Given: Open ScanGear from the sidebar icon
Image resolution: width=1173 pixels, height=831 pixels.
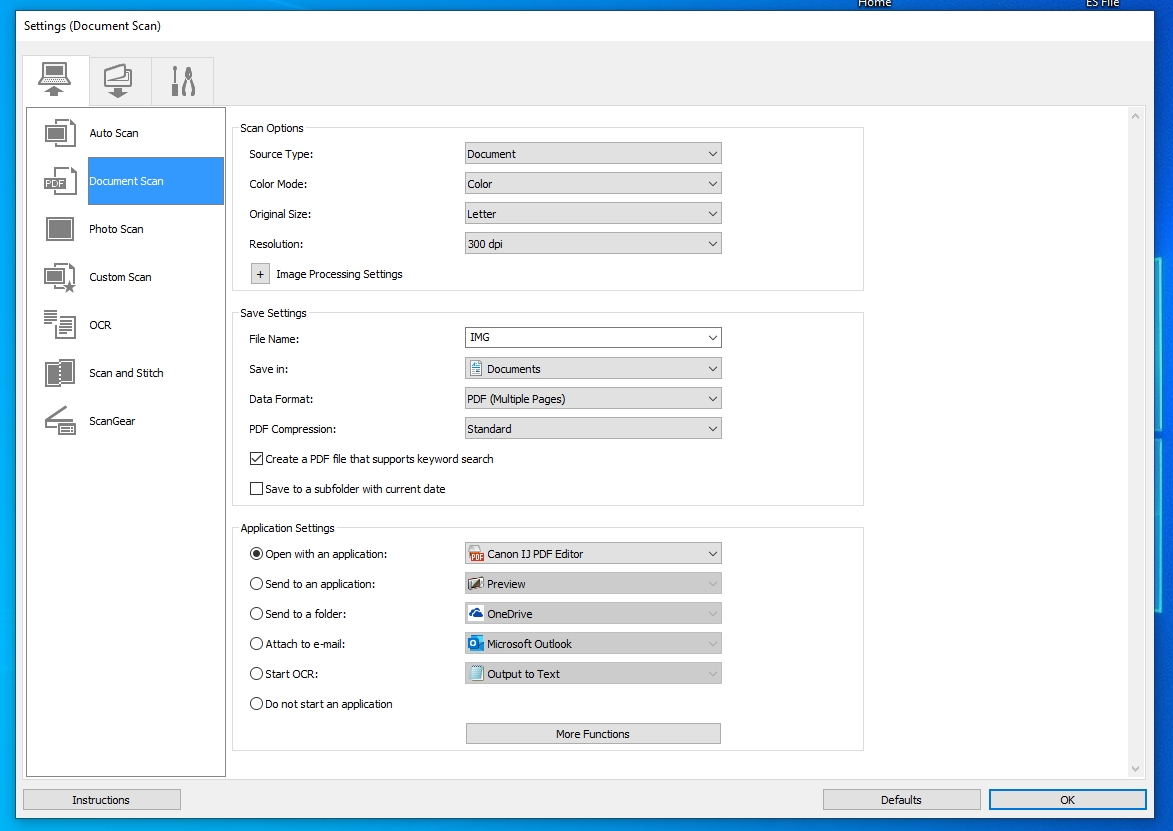Looking at the screenshot, I should pos(60,421).
